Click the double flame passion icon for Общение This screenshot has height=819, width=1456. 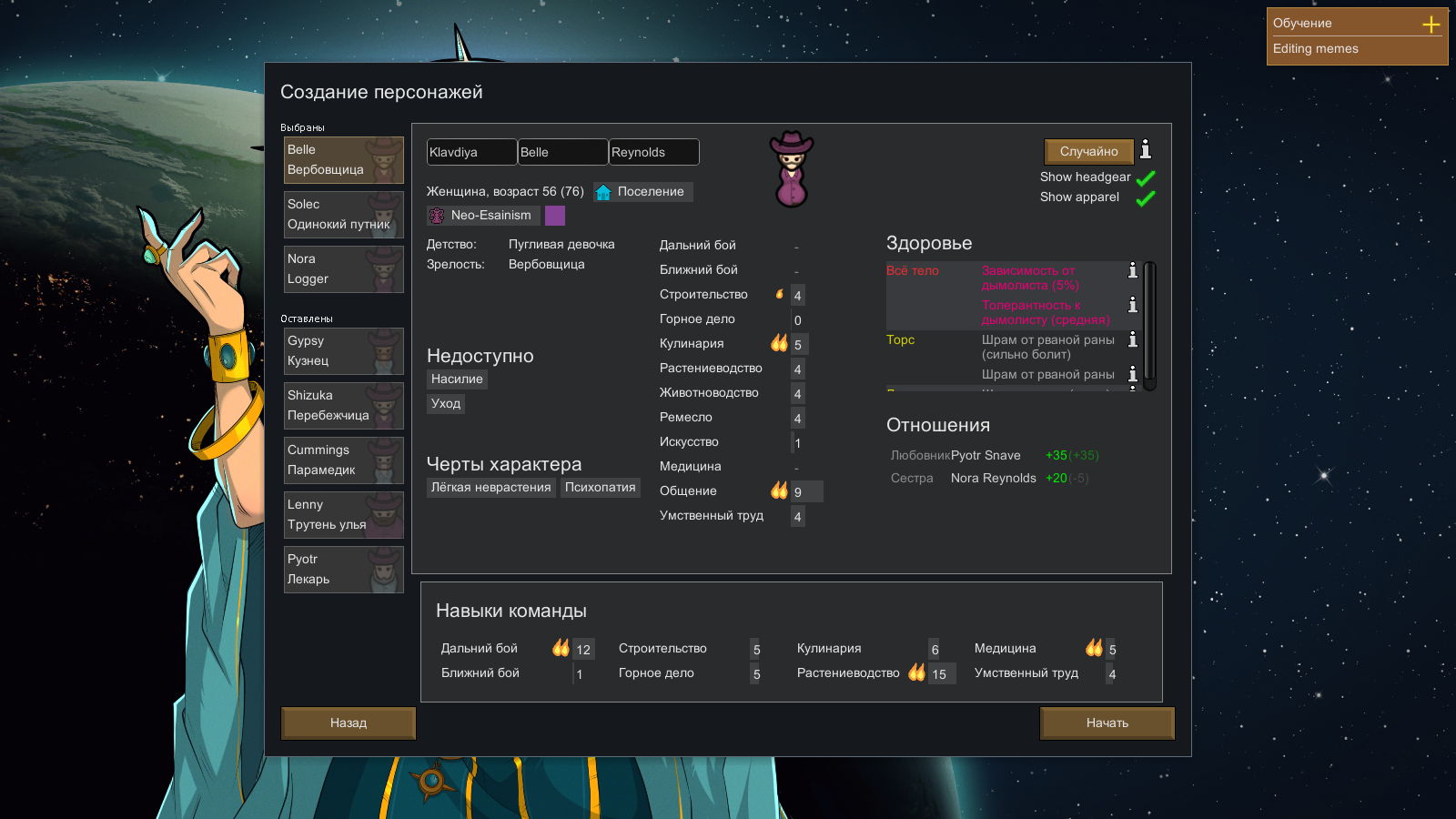tap(779, 490)
